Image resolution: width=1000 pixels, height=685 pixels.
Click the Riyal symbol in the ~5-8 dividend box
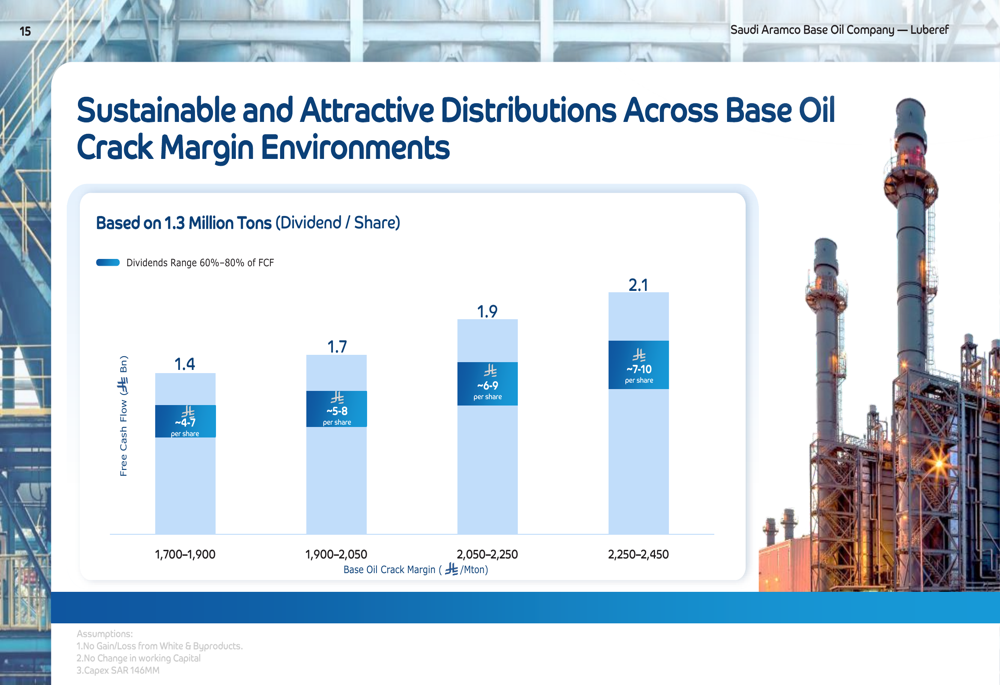click(x=337, y=399)
